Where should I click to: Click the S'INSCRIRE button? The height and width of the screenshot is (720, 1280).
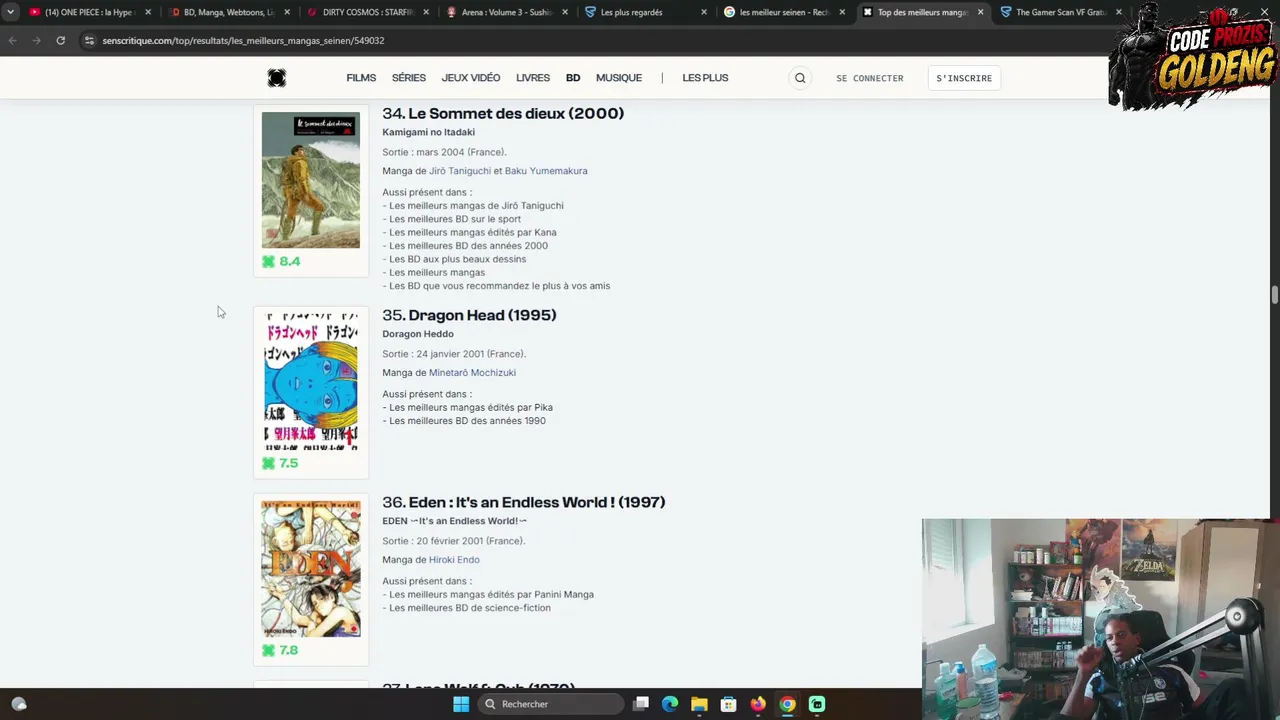[x=964, y=78]
